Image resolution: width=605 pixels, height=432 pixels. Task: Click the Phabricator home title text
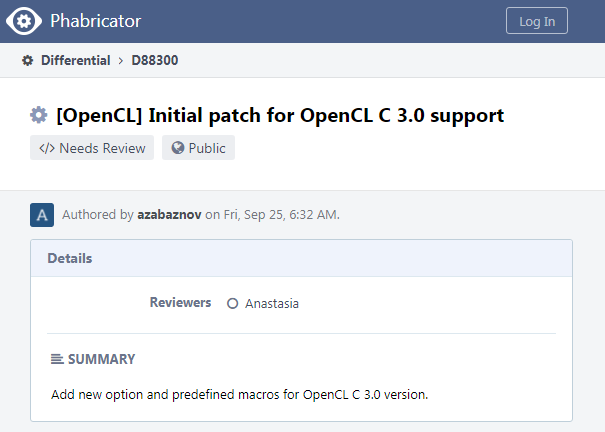(95, 20)
